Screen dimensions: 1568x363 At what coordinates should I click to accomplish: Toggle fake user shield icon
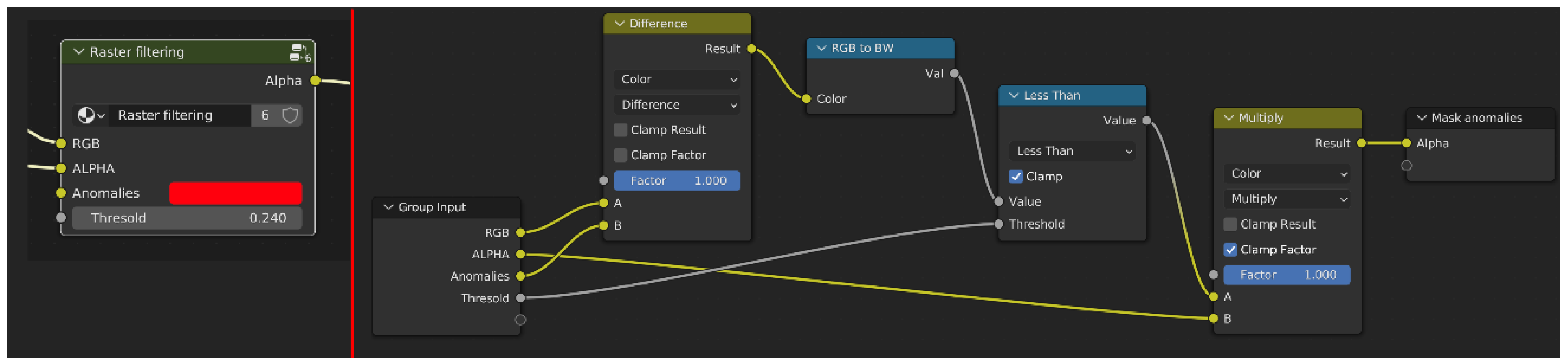click(290, 115)
